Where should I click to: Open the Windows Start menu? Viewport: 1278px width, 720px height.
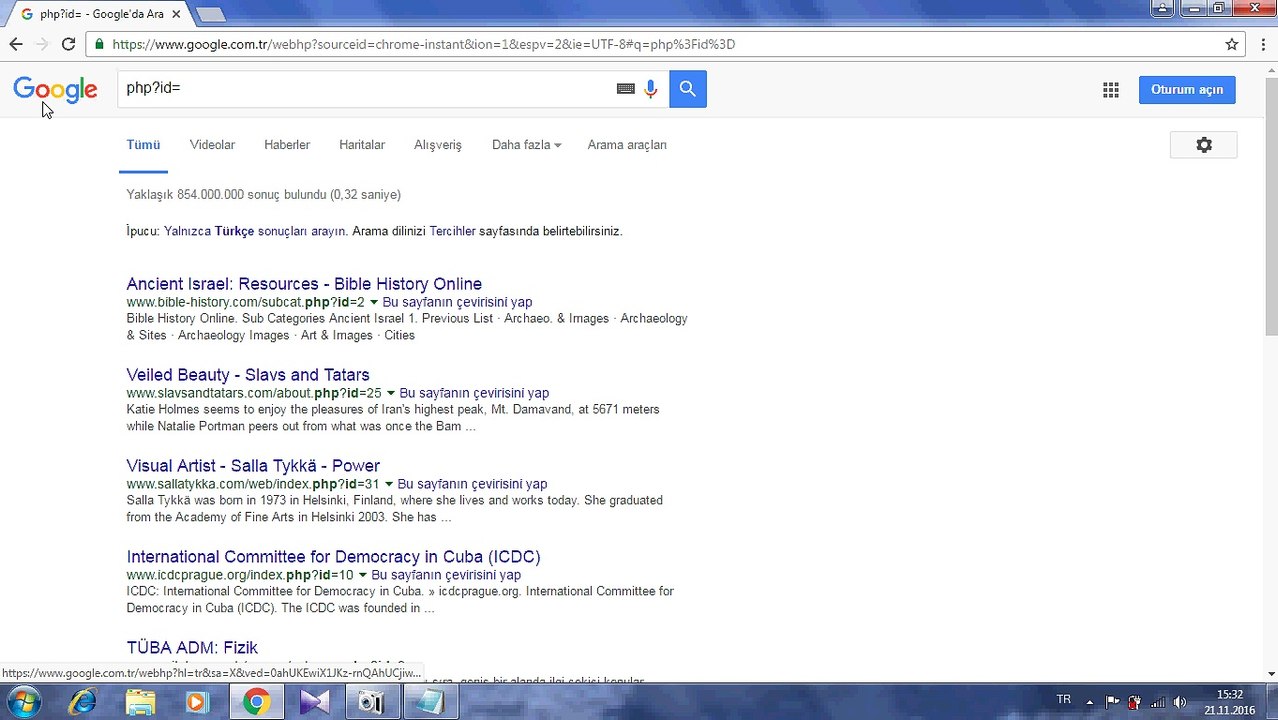pos(24,702)
